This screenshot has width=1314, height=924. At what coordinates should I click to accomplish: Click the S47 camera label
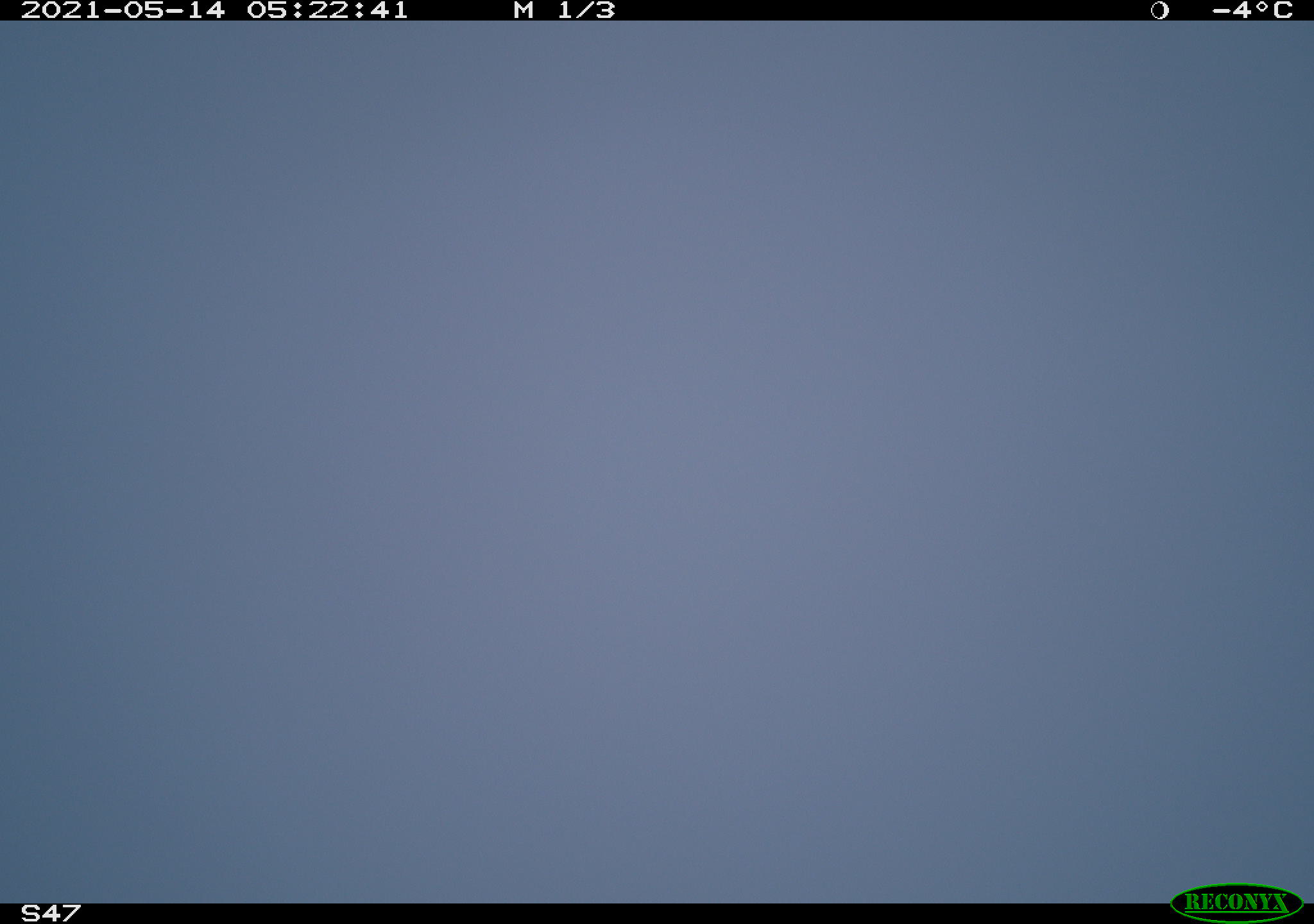[51, 912]
